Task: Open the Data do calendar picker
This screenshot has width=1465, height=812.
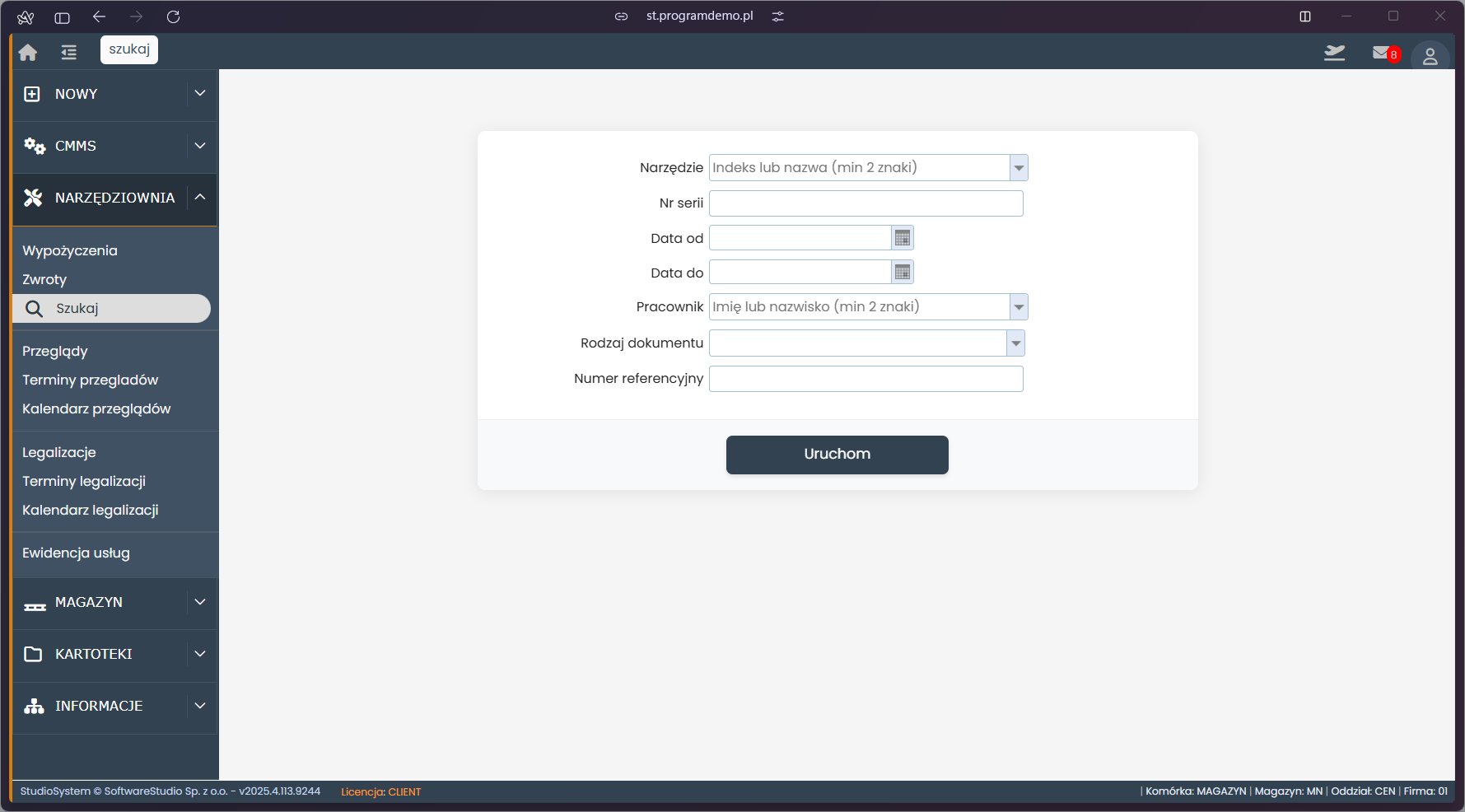Action: pos(903,273)
